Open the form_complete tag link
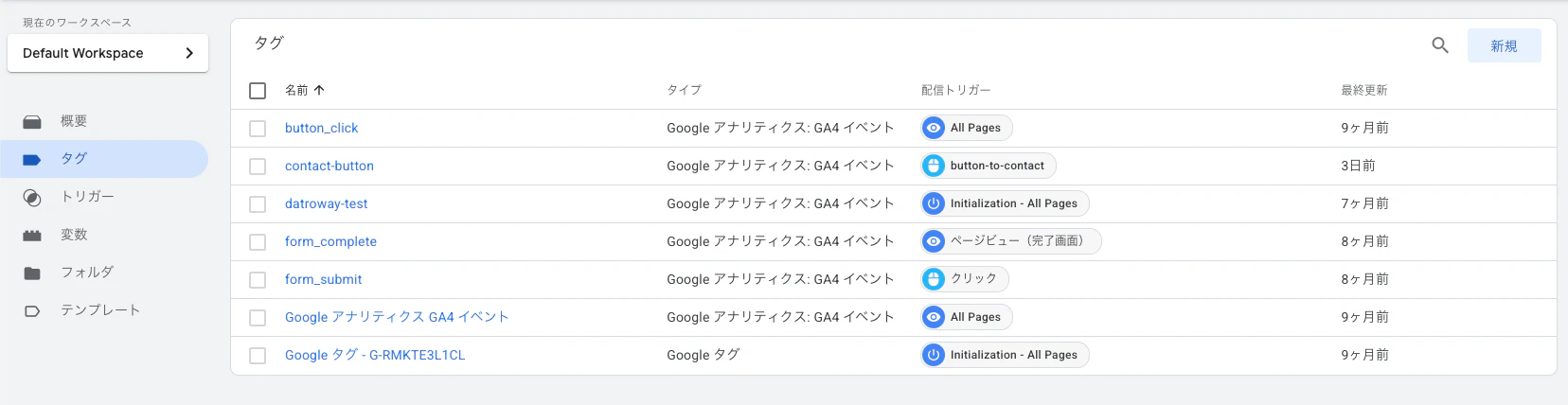 pyautogui.click(x=330, y=241)
